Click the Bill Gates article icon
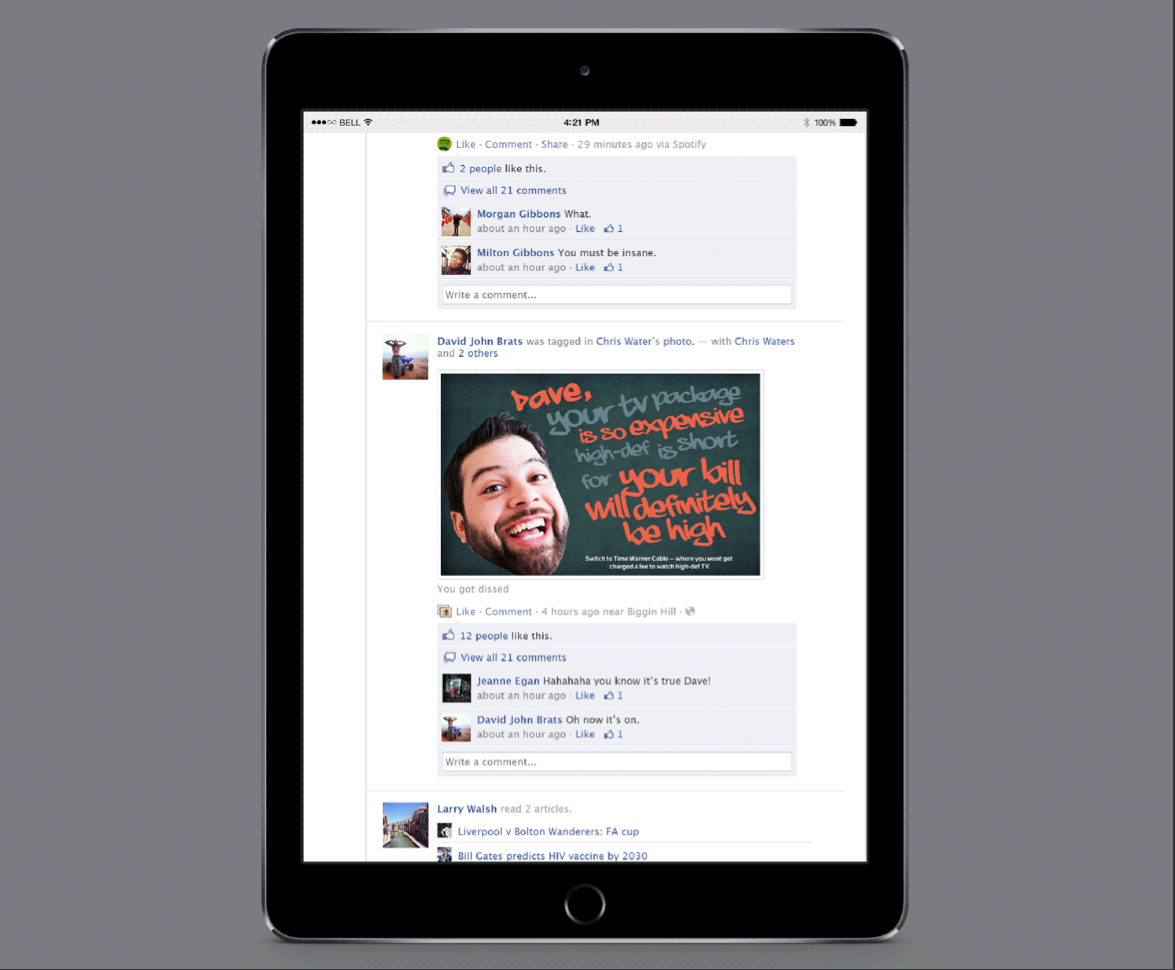This screenshot has height=970, width=1175. click(444, 855)
